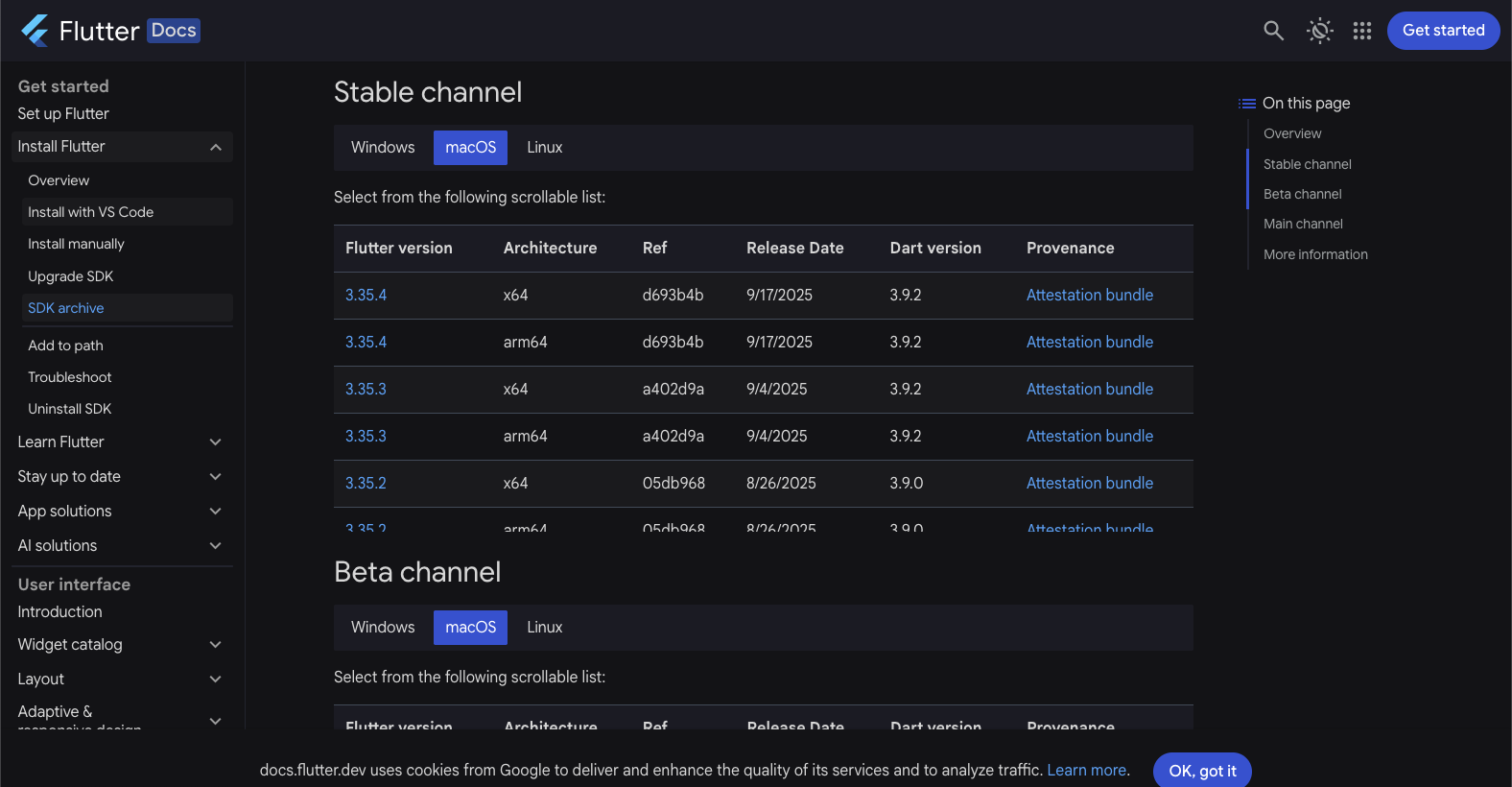
Task: Click the On this page list icon
Action: pyautogui.click(x=1247, y=104)
